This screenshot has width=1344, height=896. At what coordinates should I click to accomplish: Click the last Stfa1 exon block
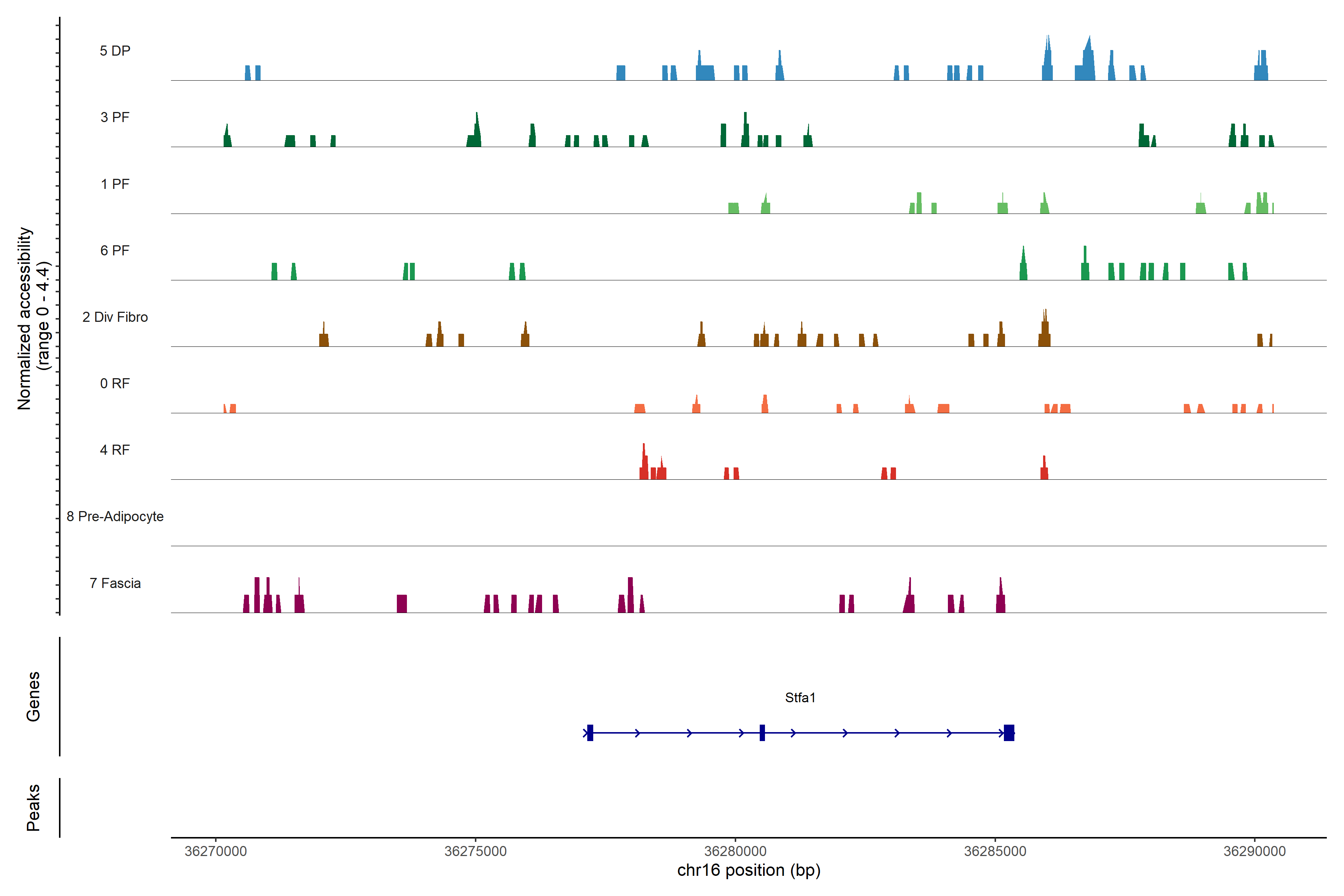1009,732
